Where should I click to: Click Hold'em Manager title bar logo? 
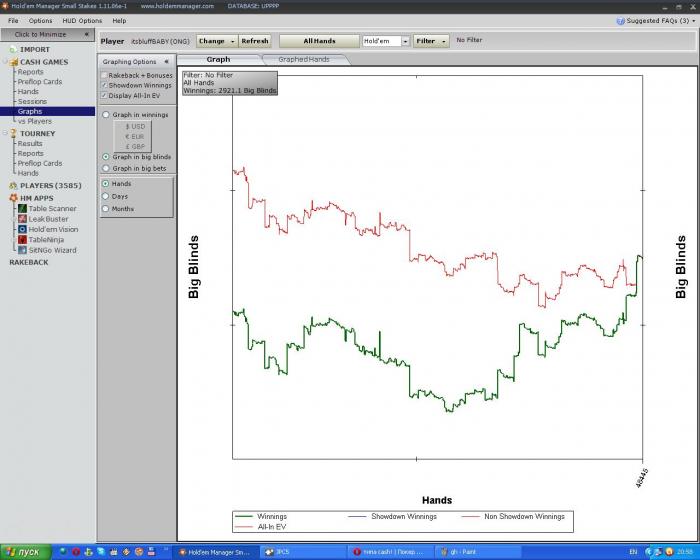click(x=5, y=6)
